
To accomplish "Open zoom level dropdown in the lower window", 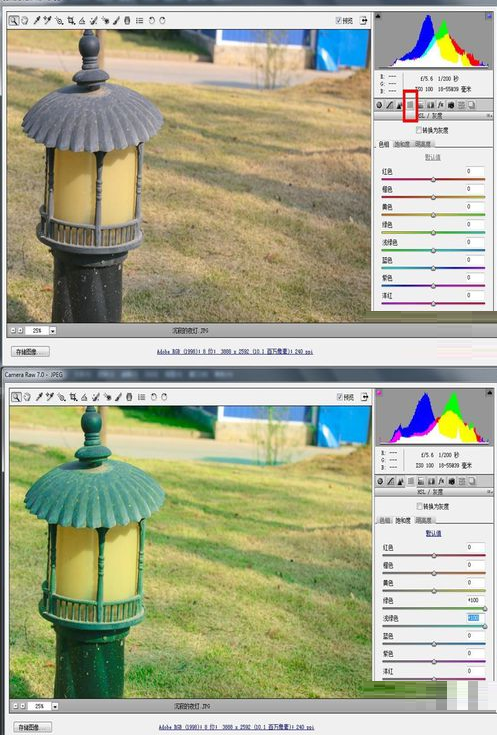I will [x=55, y=706].
